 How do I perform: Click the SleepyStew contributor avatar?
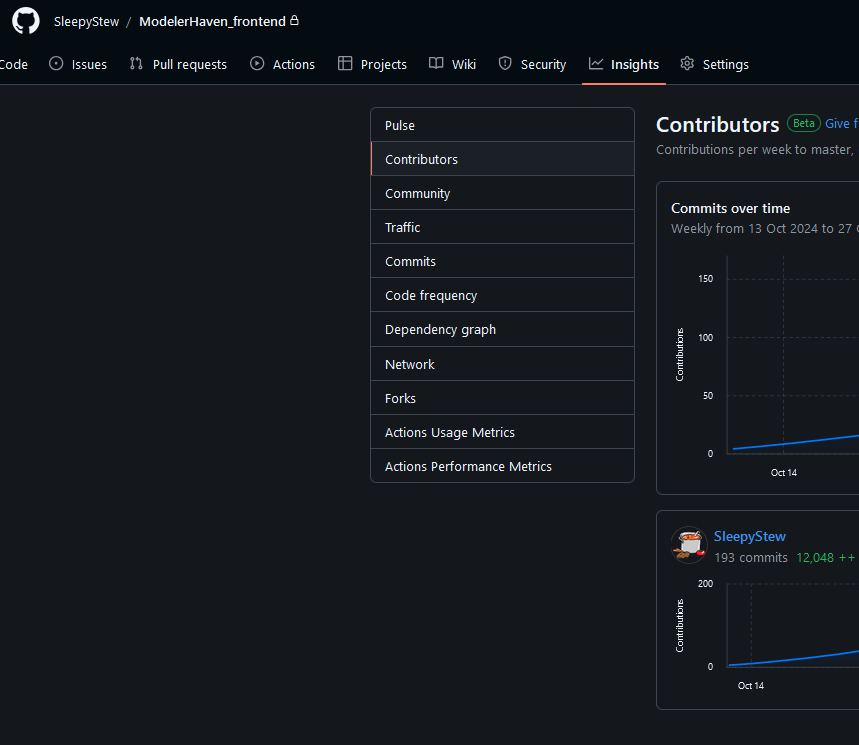(x=689, y=545)
